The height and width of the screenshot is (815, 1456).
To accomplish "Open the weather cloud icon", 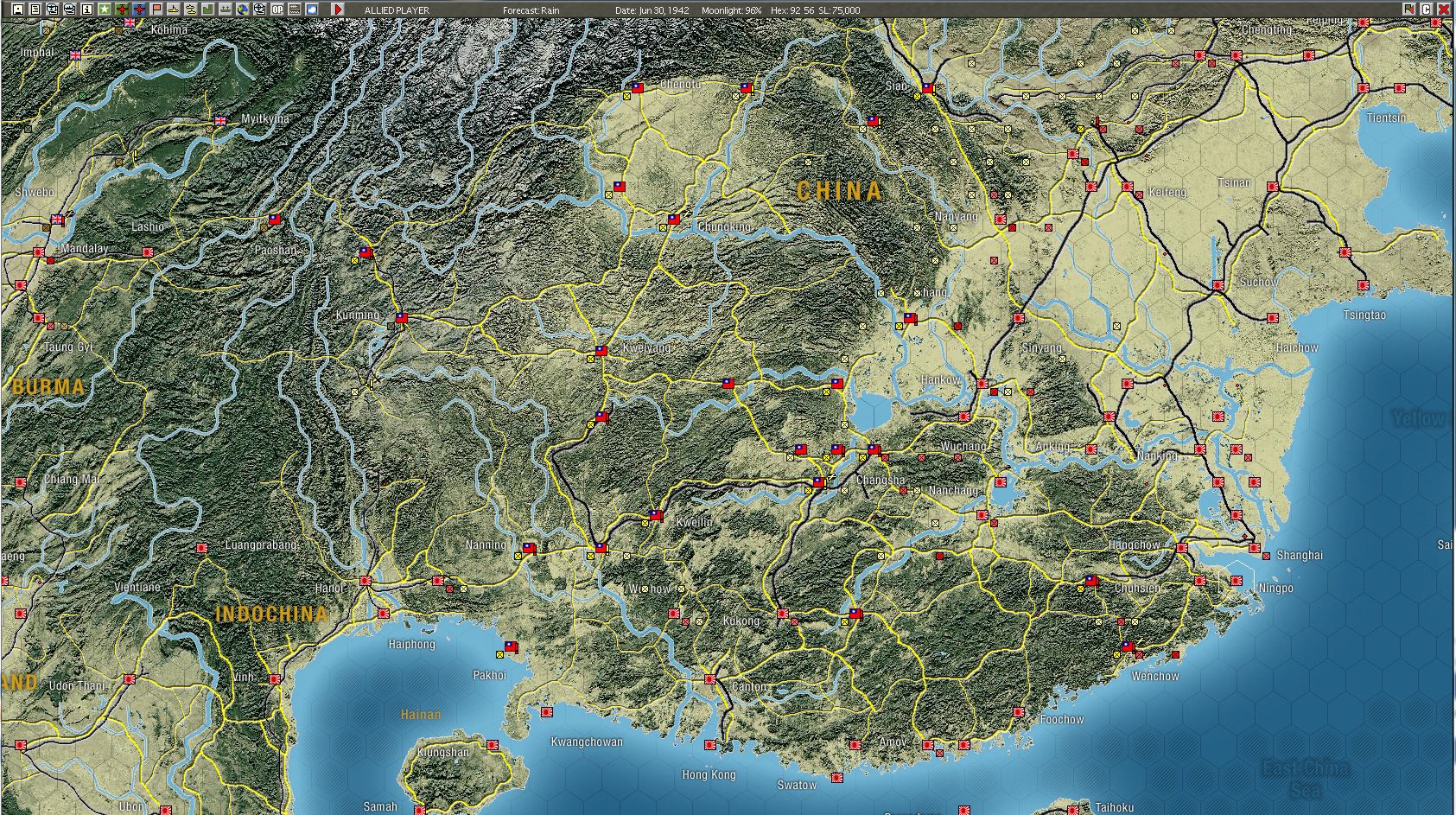I will coord(312,10).
